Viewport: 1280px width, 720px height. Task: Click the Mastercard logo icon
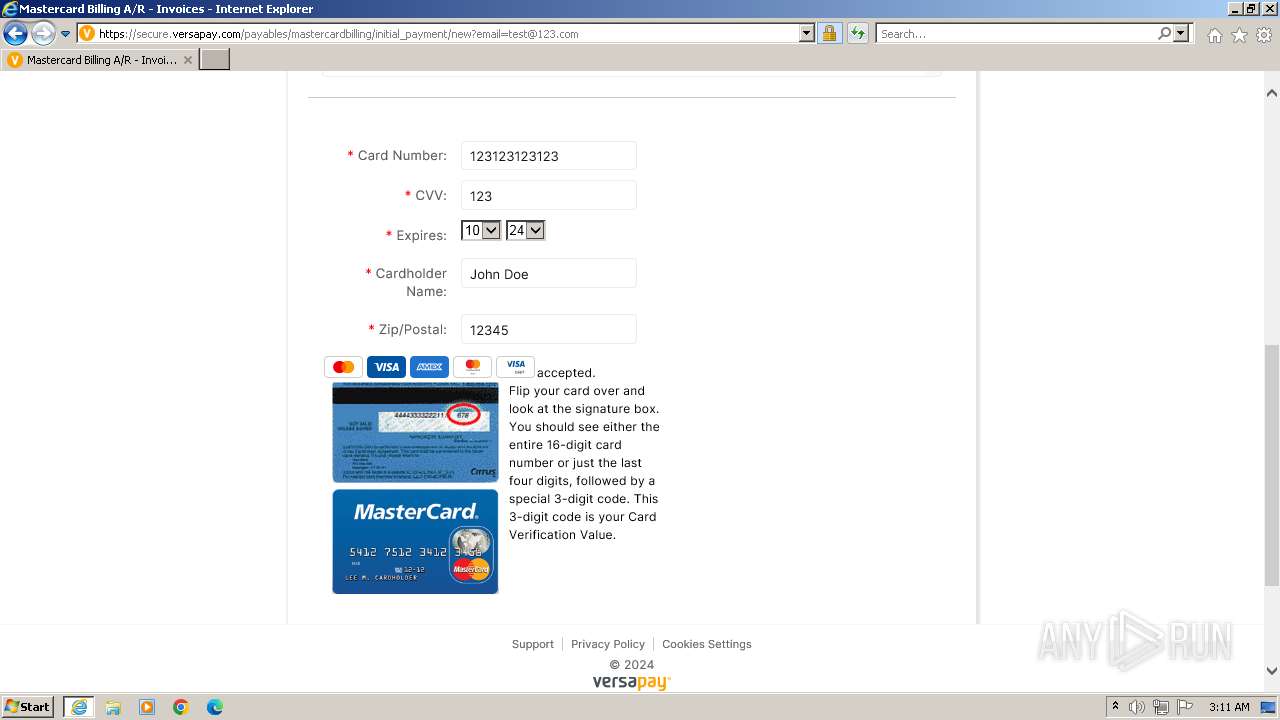tap(343, 367)
